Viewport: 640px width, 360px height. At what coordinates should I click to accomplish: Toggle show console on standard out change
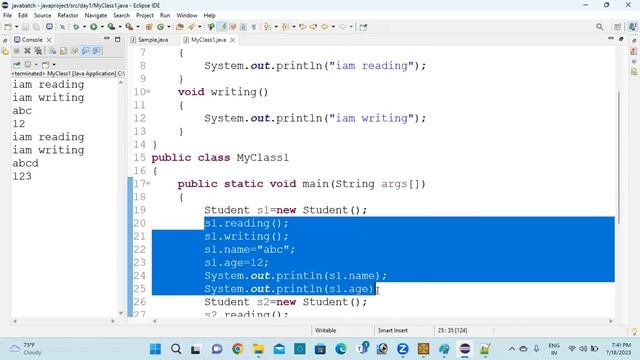[x=85, y=51]
